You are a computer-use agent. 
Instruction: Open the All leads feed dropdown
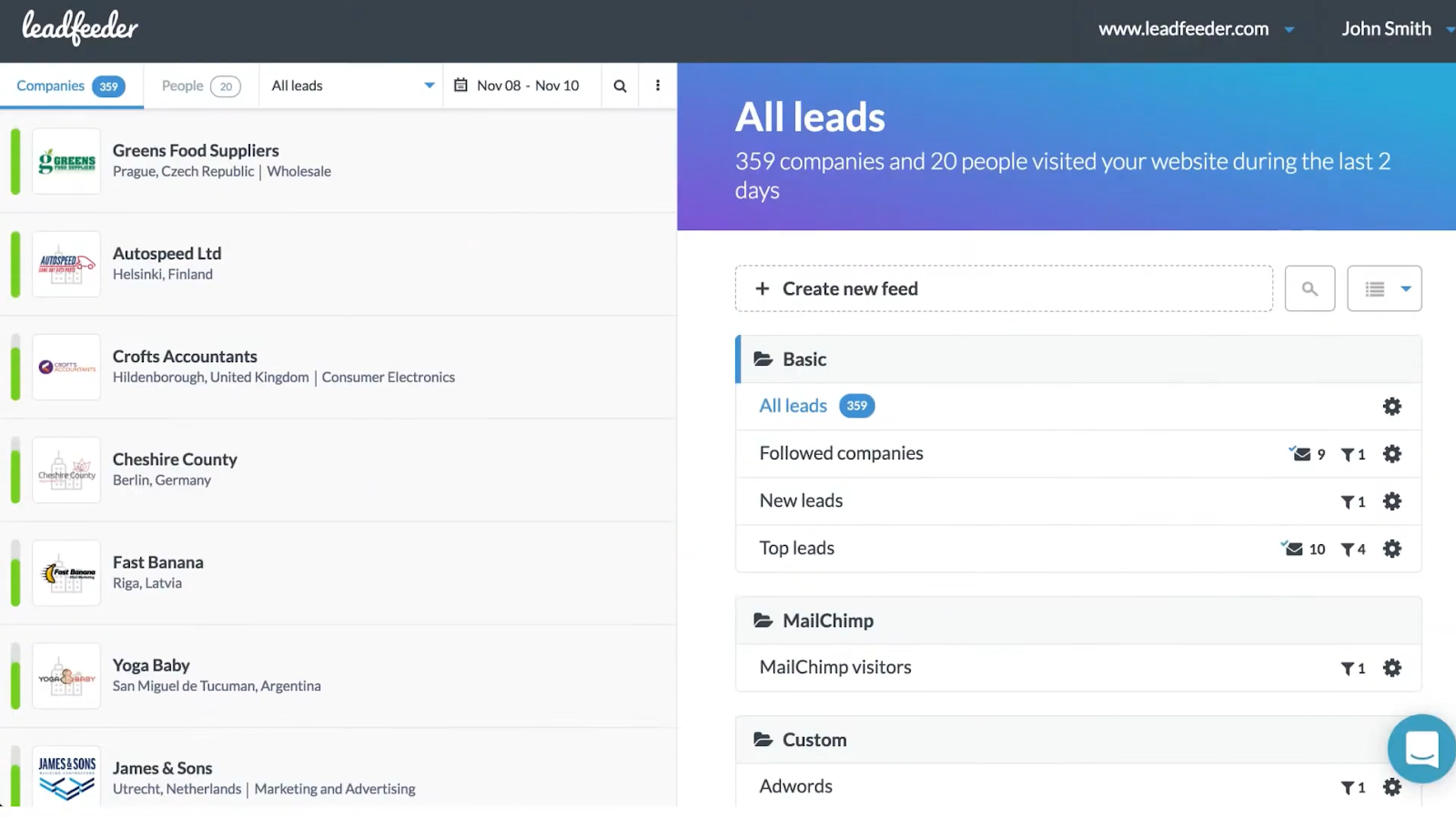351,86
